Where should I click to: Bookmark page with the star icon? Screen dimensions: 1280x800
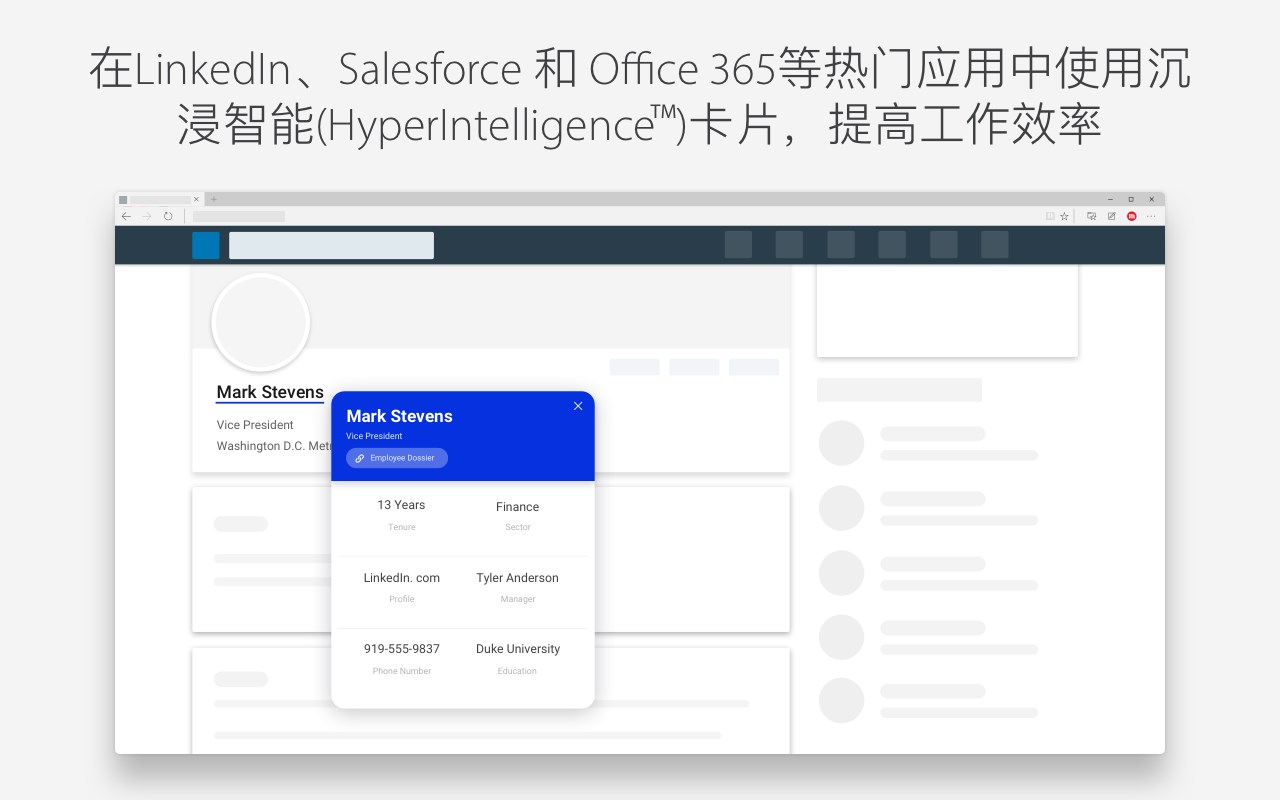(x=1065, y=216)
